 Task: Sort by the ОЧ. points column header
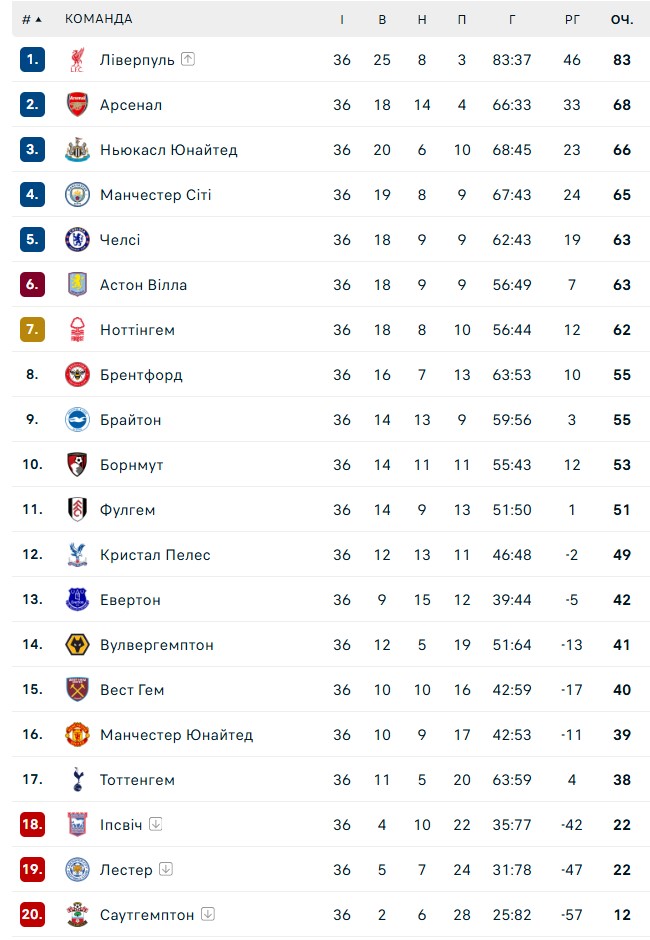click(622, 19)
